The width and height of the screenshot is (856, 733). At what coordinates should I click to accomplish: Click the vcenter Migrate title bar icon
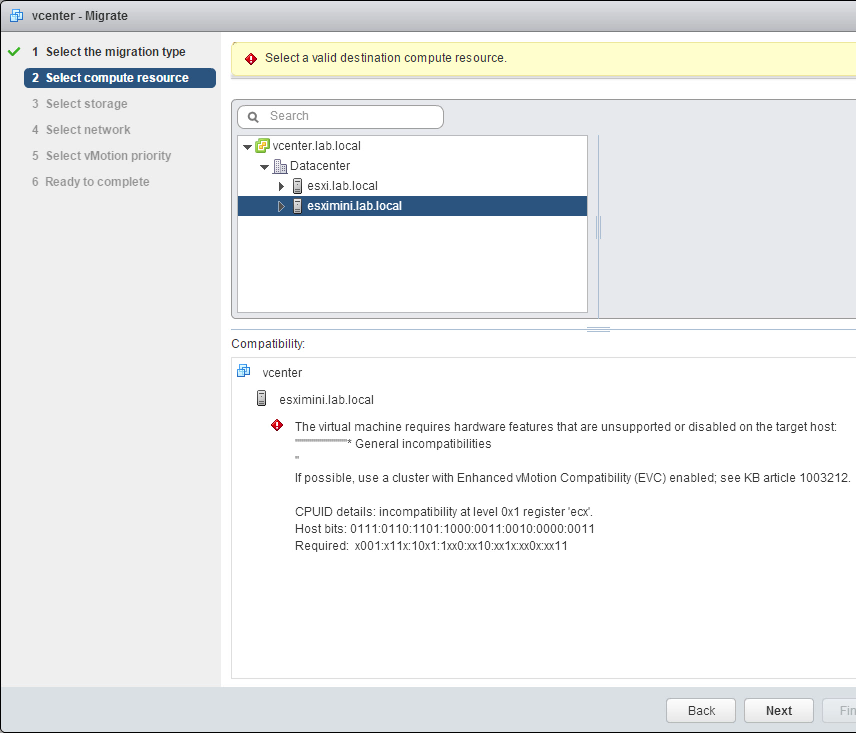coord(16,15)
